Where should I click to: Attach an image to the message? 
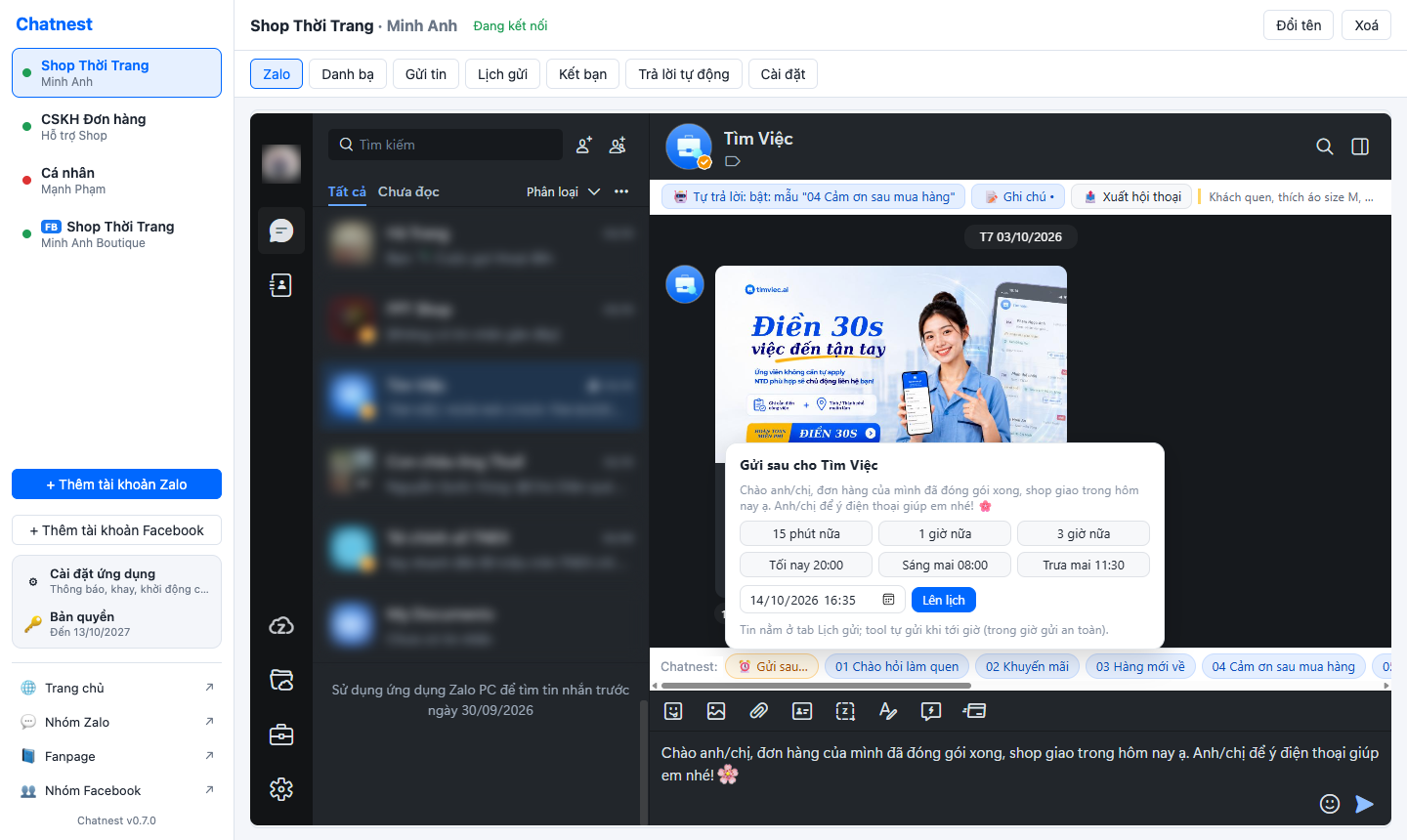[x=716, y=711]
